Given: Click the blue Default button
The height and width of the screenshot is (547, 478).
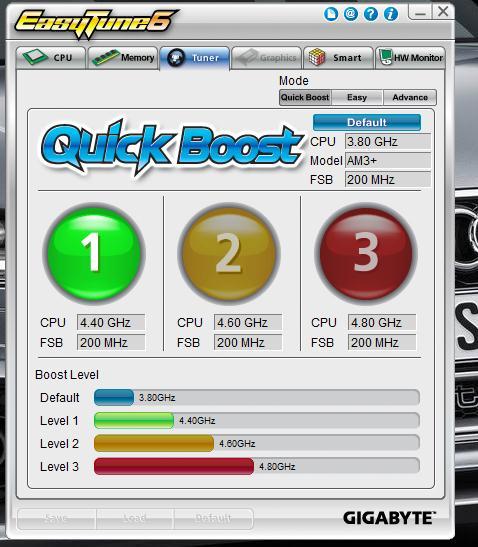Looking at the screenshot, I should (367, 122).
